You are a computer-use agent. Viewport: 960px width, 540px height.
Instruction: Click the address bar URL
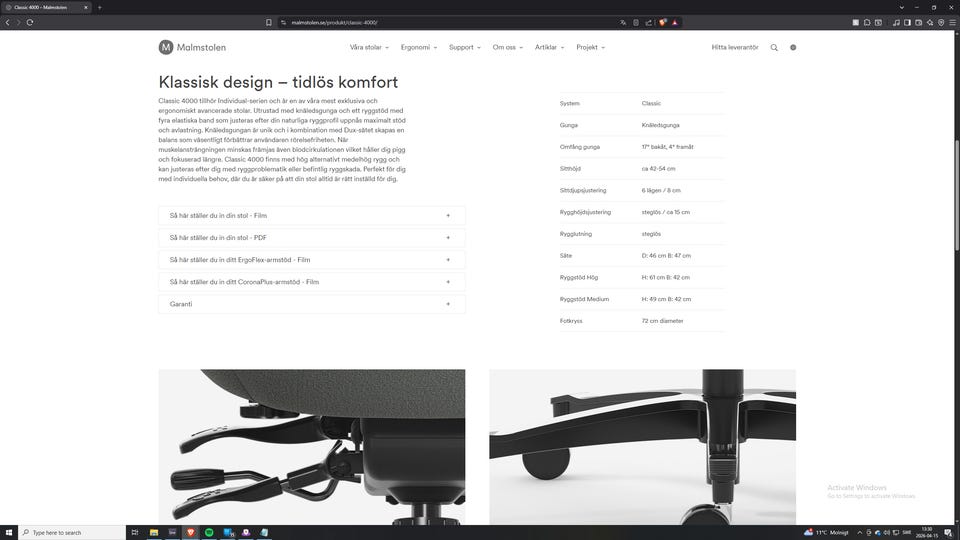(334, 23)
